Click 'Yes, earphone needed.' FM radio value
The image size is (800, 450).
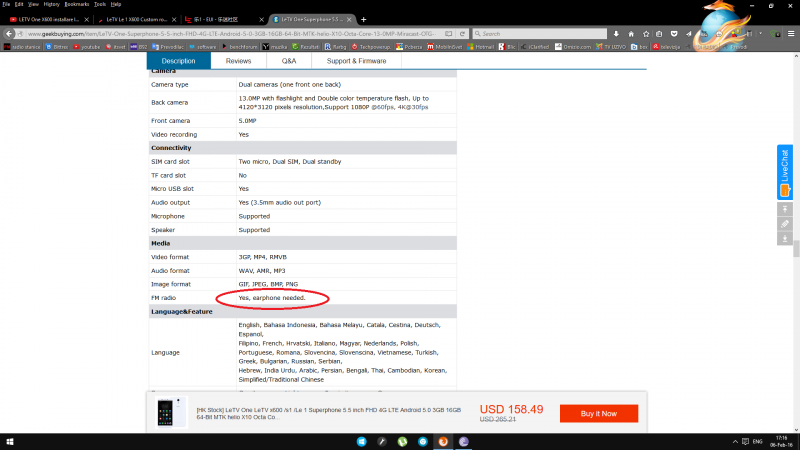272,298
